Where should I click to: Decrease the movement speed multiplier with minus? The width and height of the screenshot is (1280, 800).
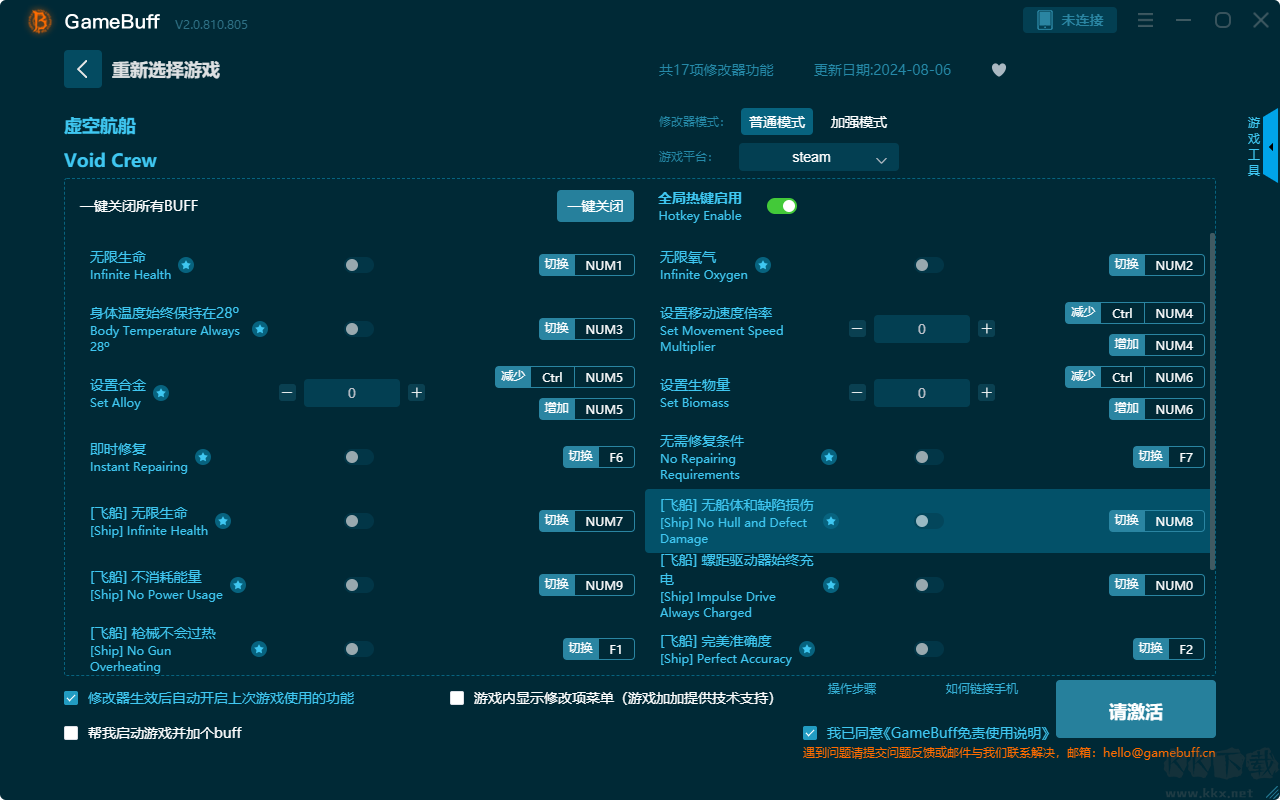pyautogui.click(x=858, y=329)
